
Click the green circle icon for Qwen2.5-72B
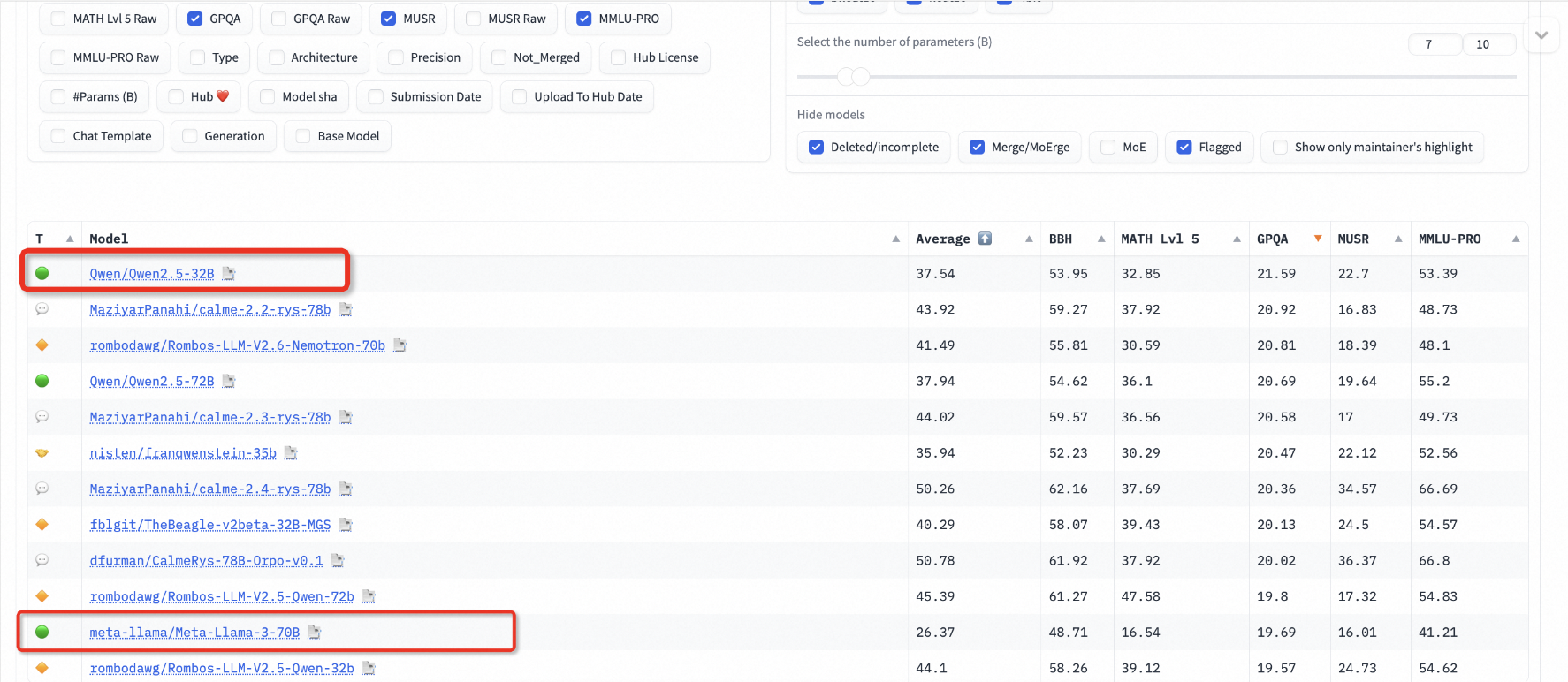42,381
